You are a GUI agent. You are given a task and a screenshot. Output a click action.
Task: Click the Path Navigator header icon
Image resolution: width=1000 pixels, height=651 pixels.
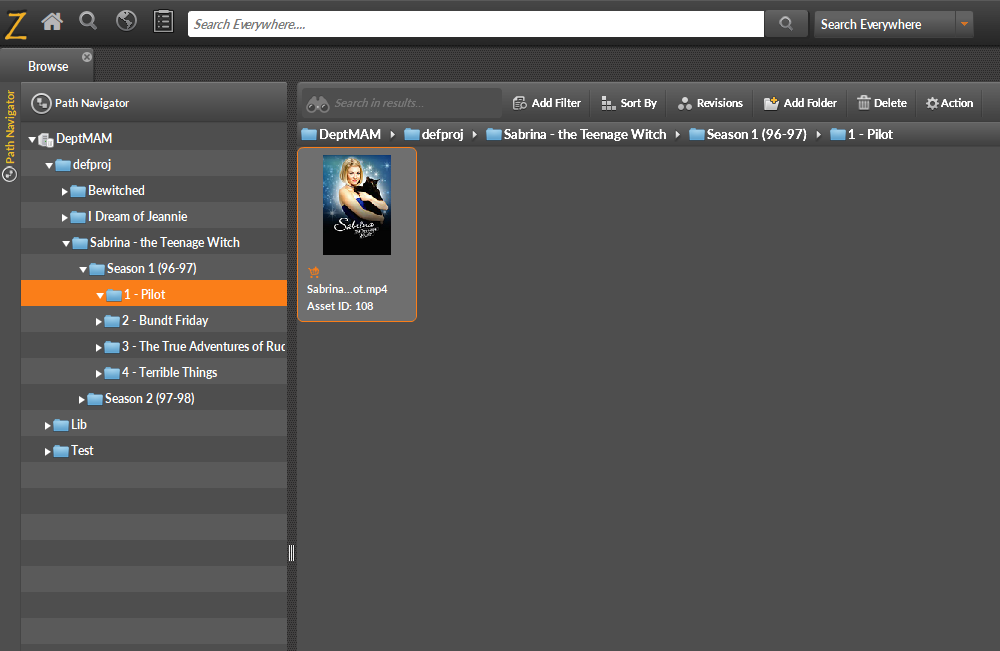pos(41,103)
